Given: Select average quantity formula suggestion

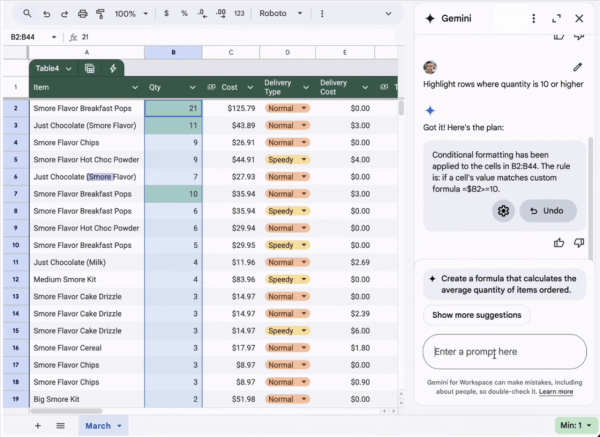Looking at the screenshot, I should coord(505,284).
